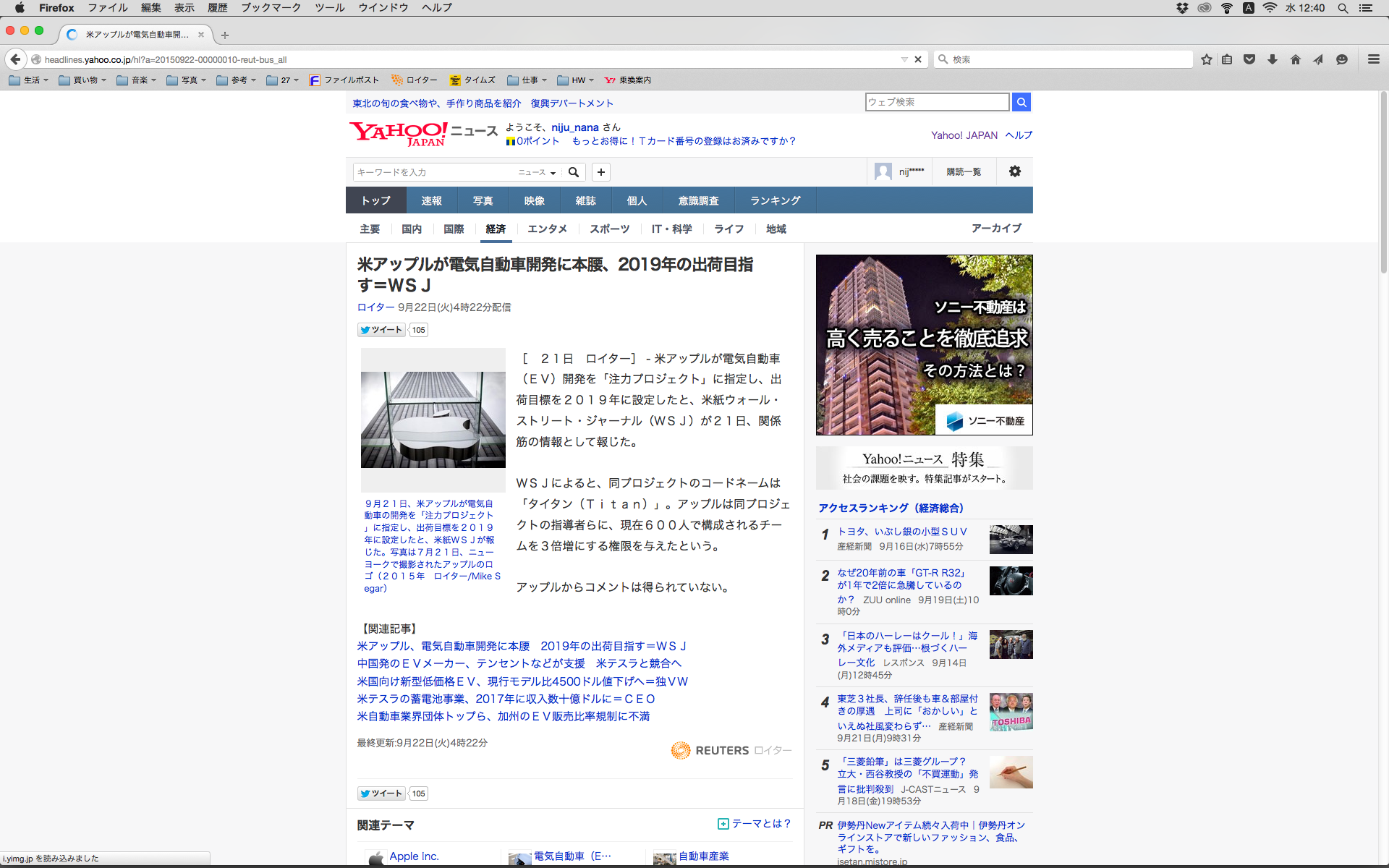The height and width of the screenshot is (868, 1389).
Task: Click the blue web search button
Action: (x=1021, y=102)
